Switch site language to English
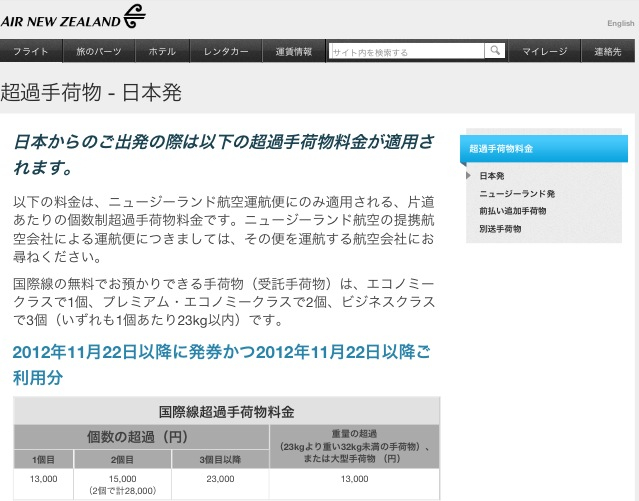 click(620, 24)
